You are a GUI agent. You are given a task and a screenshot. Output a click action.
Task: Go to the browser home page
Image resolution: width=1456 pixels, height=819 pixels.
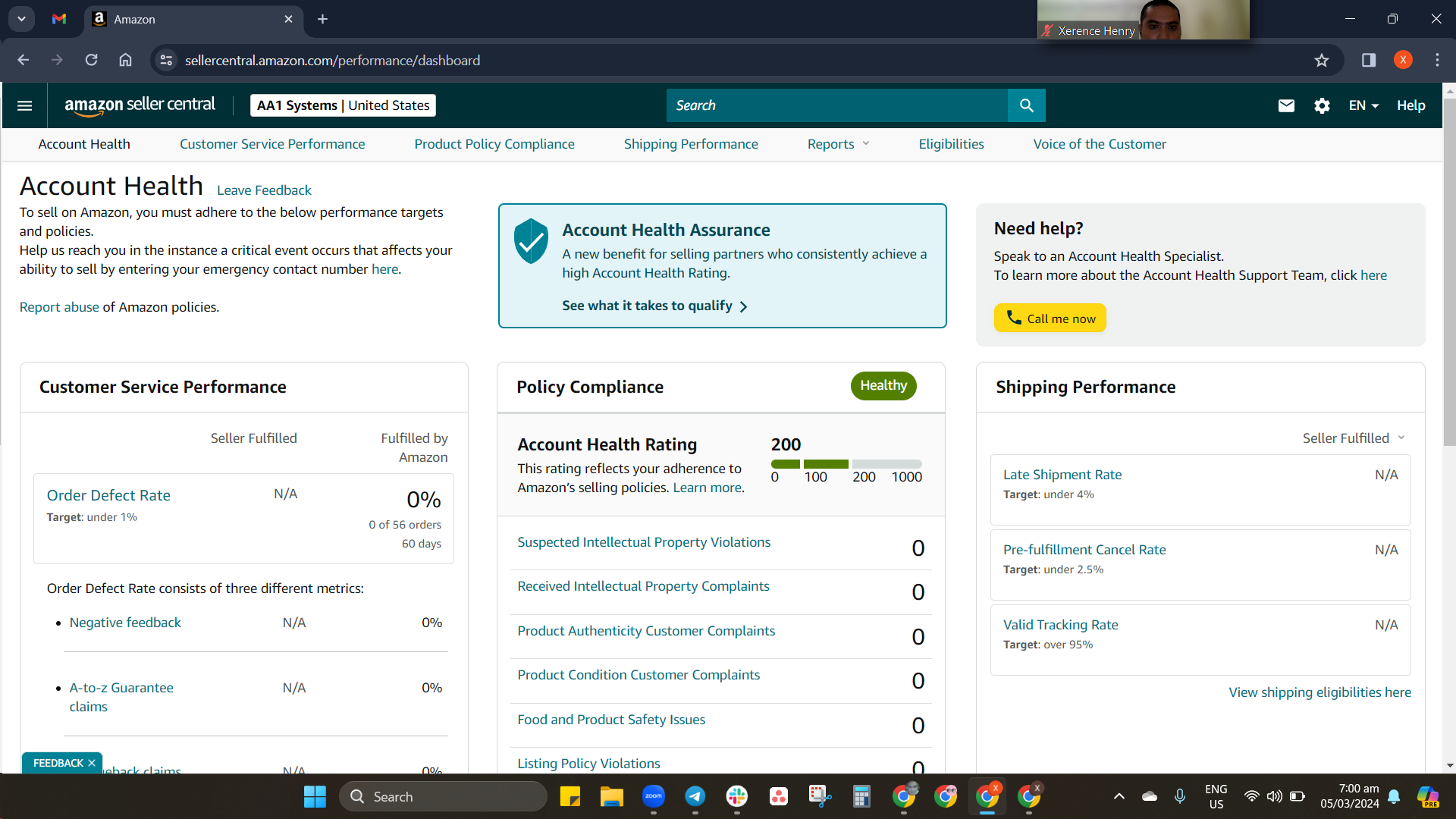(x=125, y=60)
